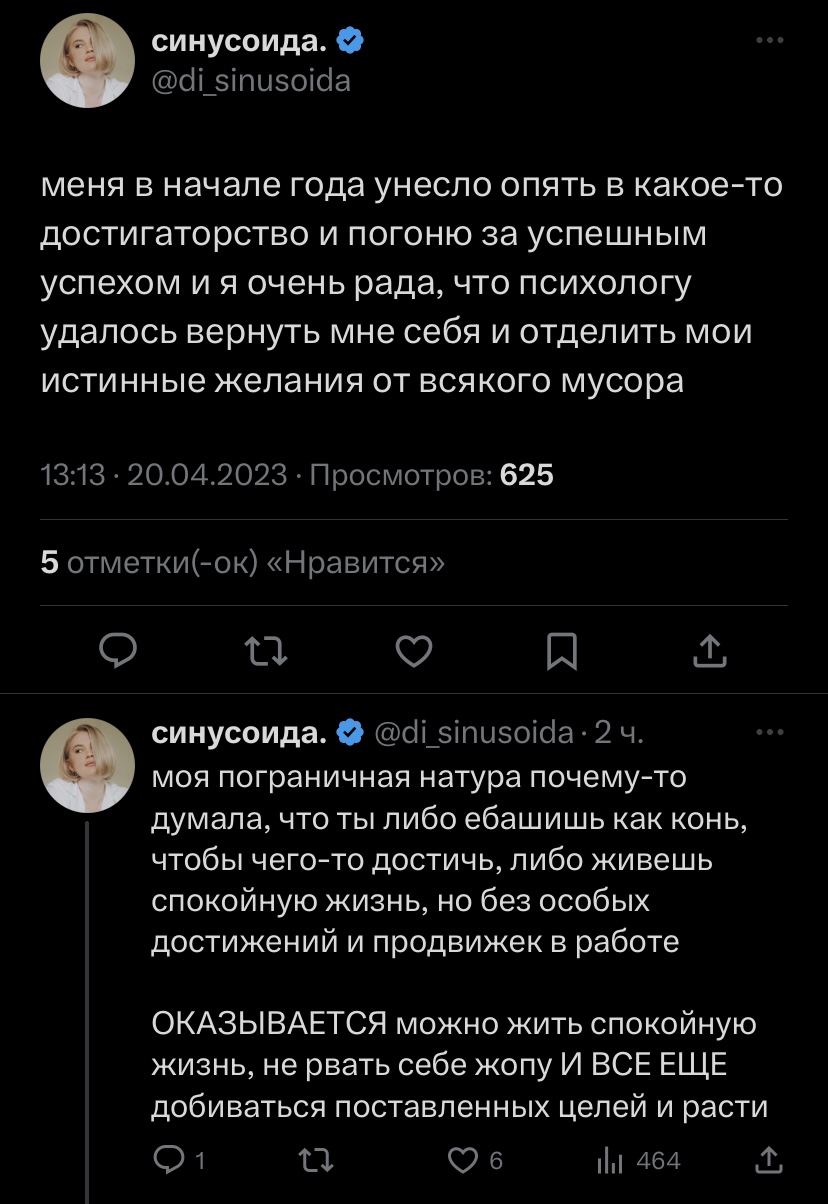Reply to the main tweet
Image resolution: width=828 pixels, height=1204 pixels.
point(119,652)
